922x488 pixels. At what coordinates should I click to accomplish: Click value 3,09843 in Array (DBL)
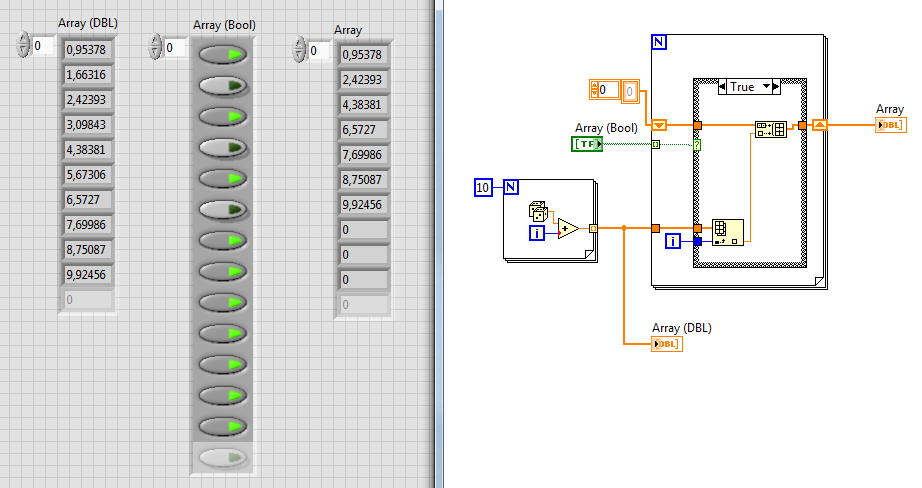(x=87, y=125)
